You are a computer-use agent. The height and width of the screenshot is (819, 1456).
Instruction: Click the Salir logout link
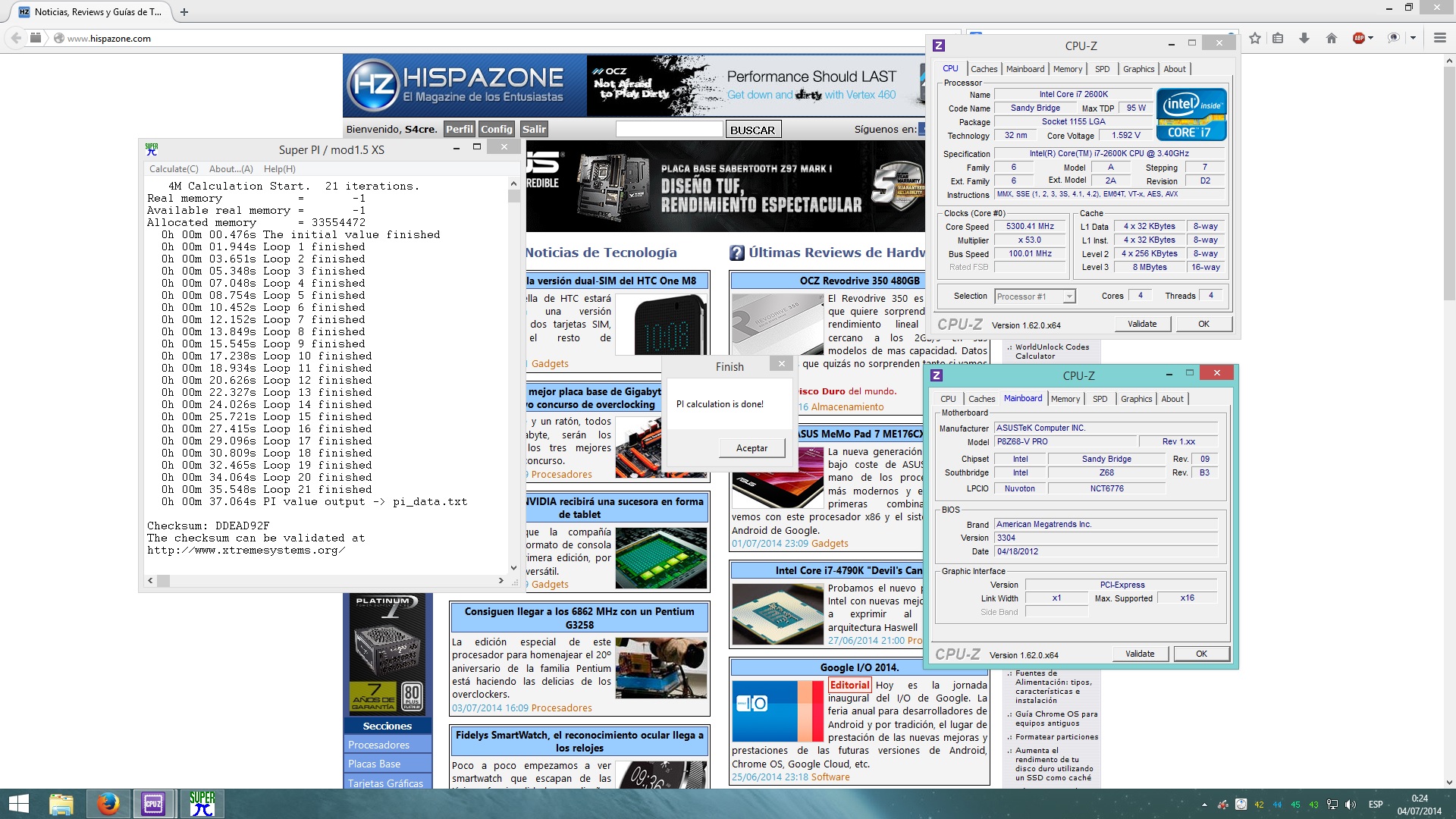(x=534, y=129)
